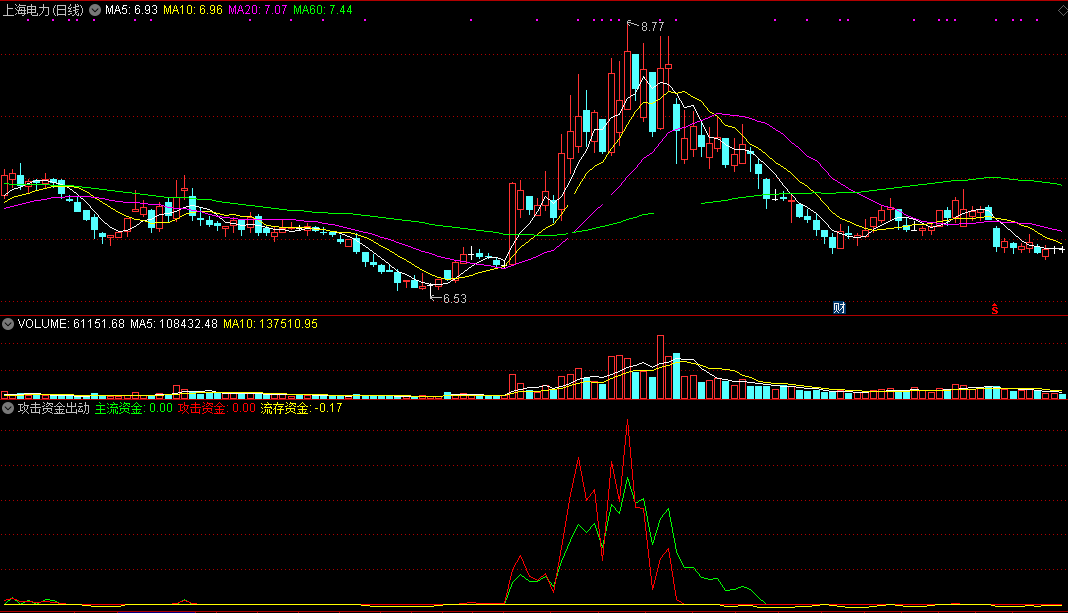Viewport: 1068px width, 613px height.
Task: Open the 攻击资金出动 indicator dropdown arrow
Action: (x=8, y=408)
